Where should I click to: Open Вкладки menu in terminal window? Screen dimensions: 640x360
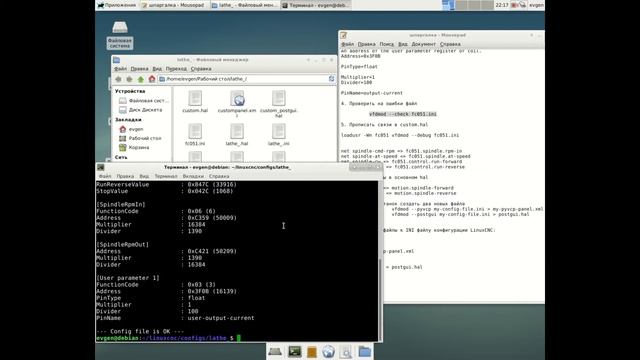[193, 176]
